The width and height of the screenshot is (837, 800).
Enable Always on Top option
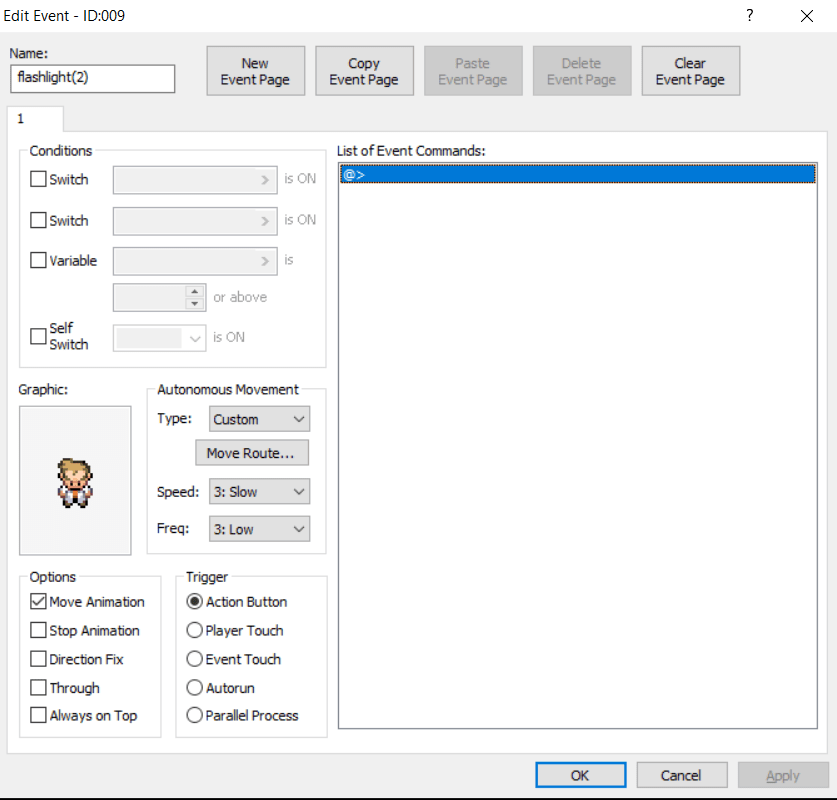pos(38,716)
